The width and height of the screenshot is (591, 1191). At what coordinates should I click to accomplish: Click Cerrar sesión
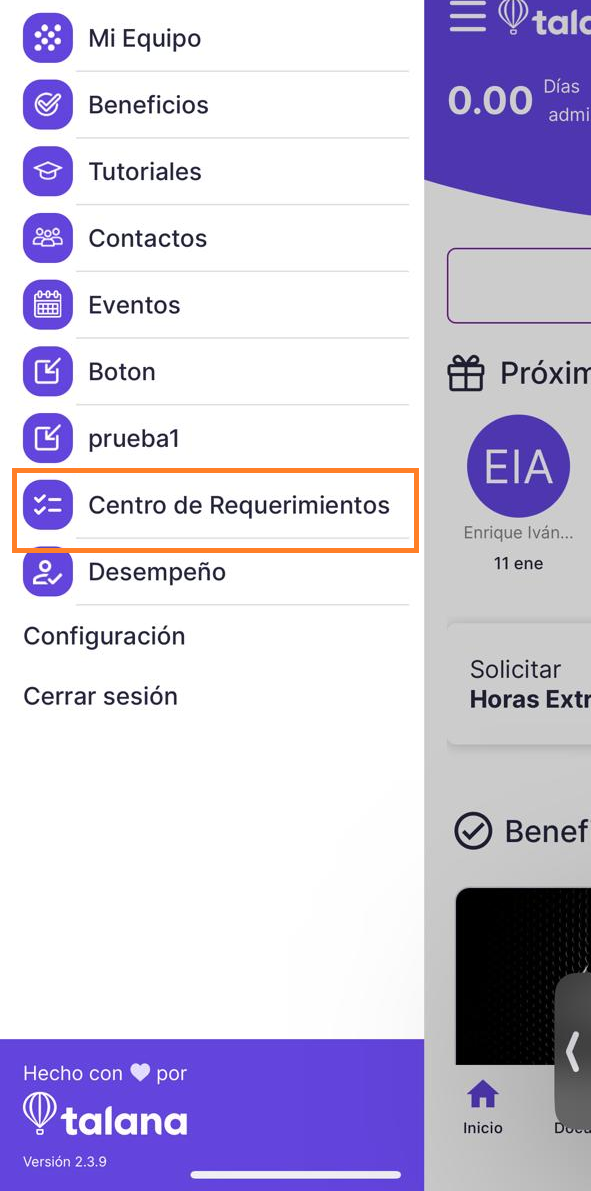click(x=100, y=697)
